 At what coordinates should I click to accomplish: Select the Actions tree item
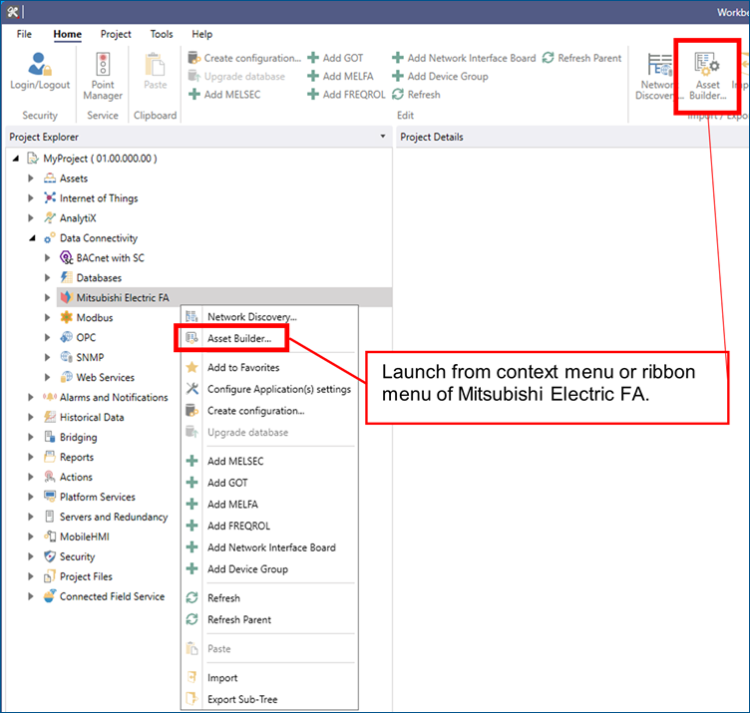pos(76,477)
